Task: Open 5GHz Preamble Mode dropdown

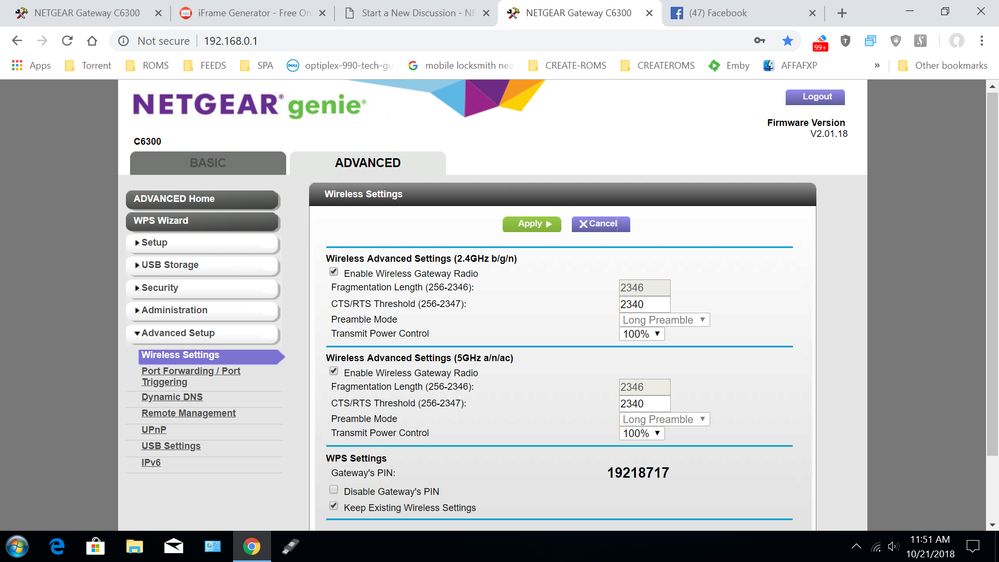Action: point(664,419)
